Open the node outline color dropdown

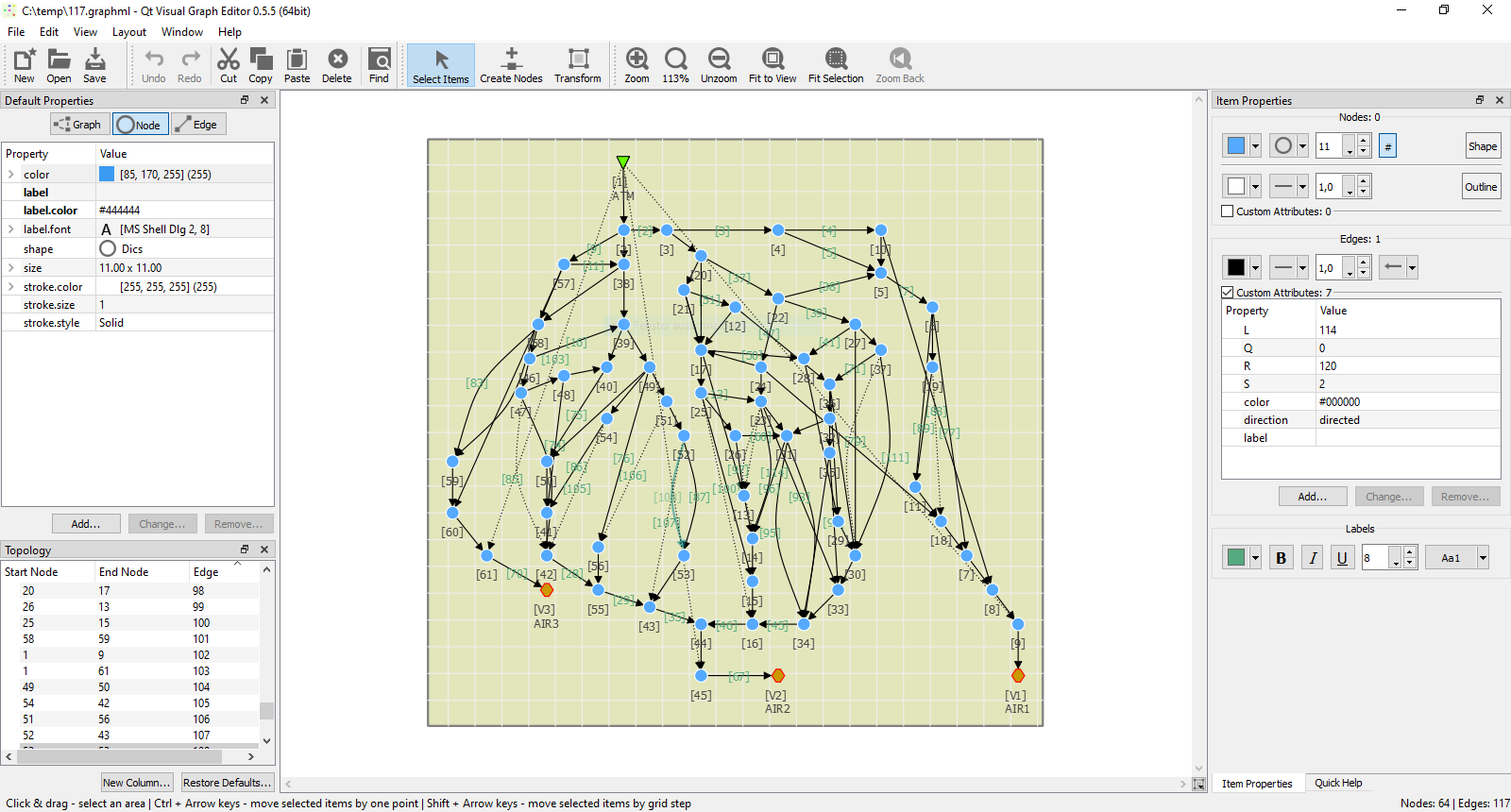point(1255,187)
